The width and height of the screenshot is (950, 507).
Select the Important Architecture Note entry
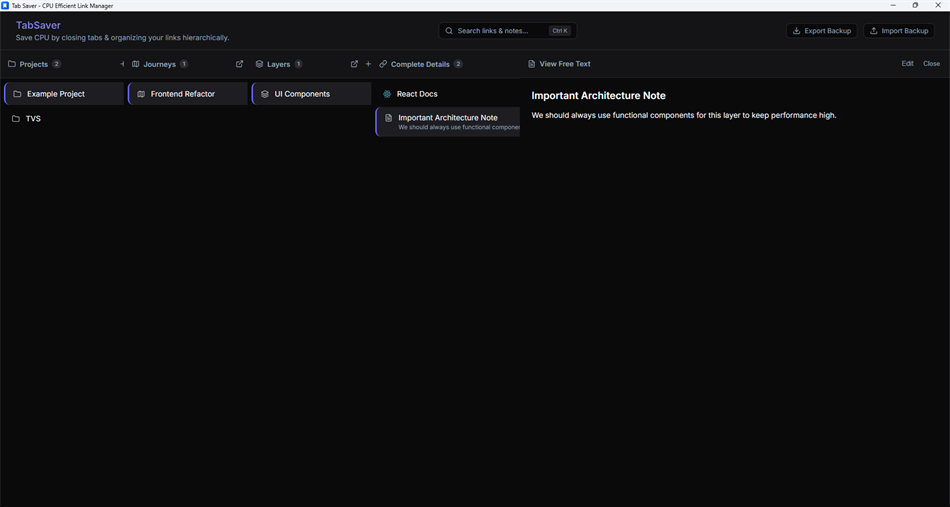(448, 122)
